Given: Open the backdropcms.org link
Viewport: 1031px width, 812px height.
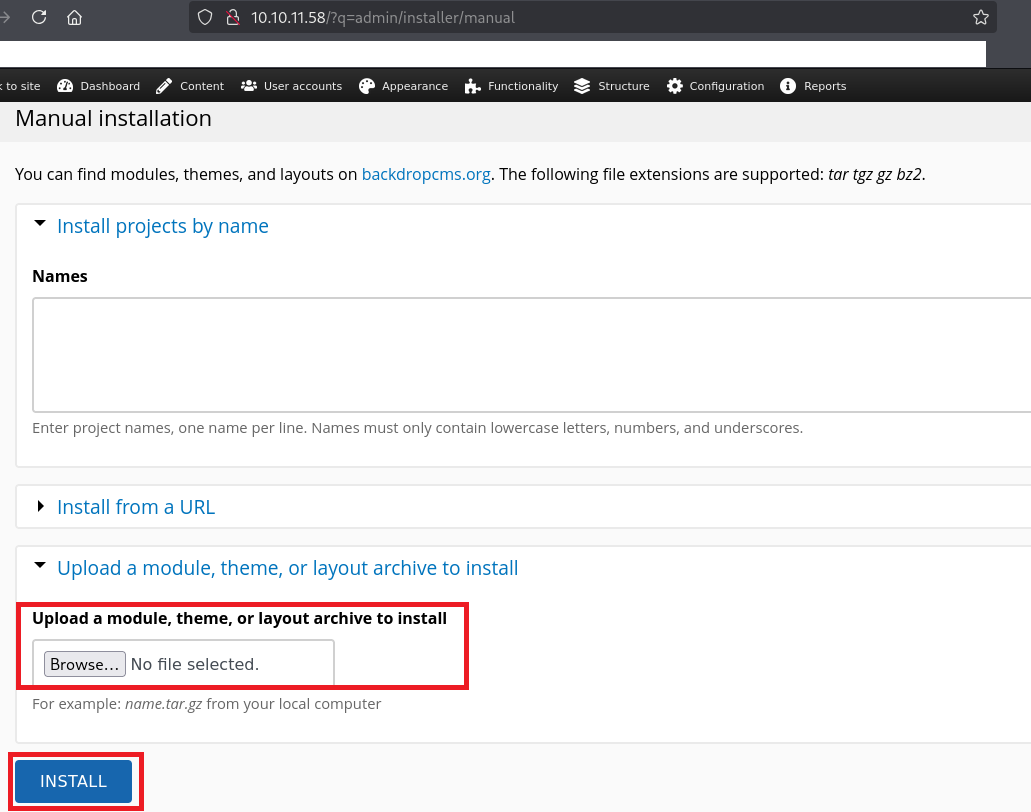Looking at the screenshot, I should click(x=426, y=174).
